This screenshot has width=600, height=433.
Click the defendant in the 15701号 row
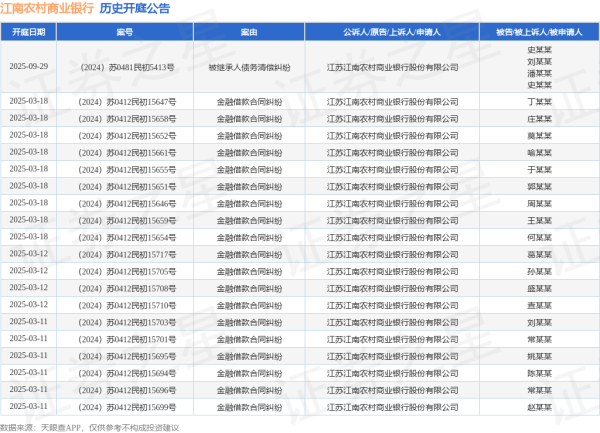point(540,339)
